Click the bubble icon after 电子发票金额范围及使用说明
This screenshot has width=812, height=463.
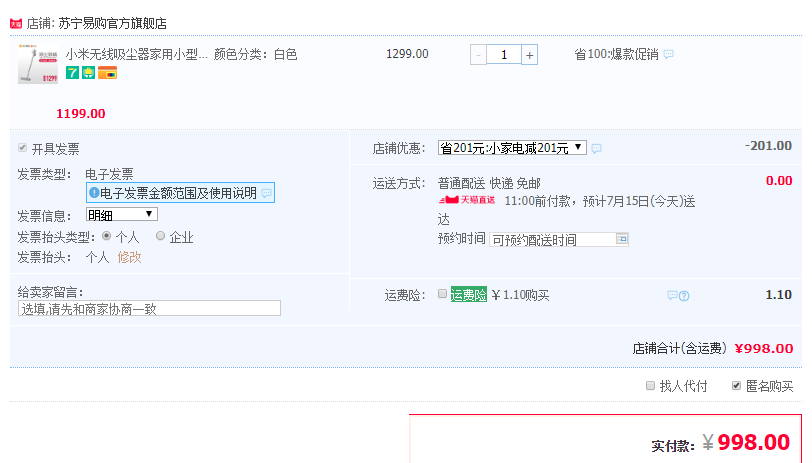pos(266,194)
